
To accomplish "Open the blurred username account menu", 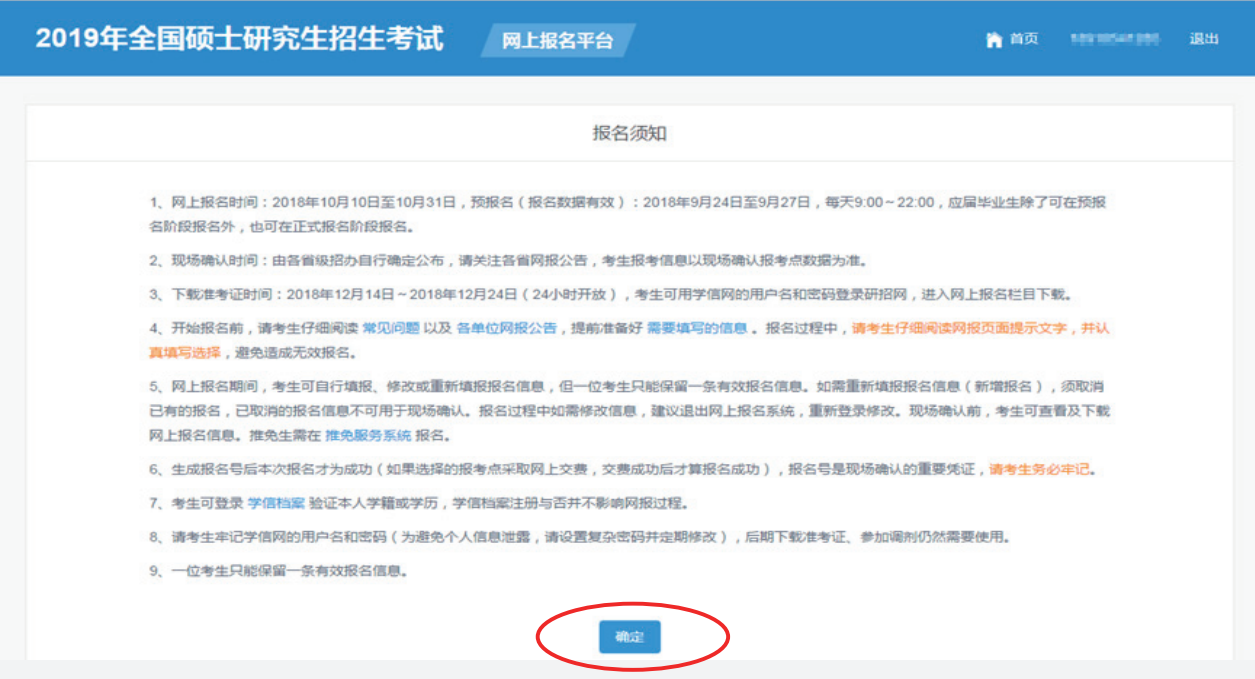I will pos(1113,39).
